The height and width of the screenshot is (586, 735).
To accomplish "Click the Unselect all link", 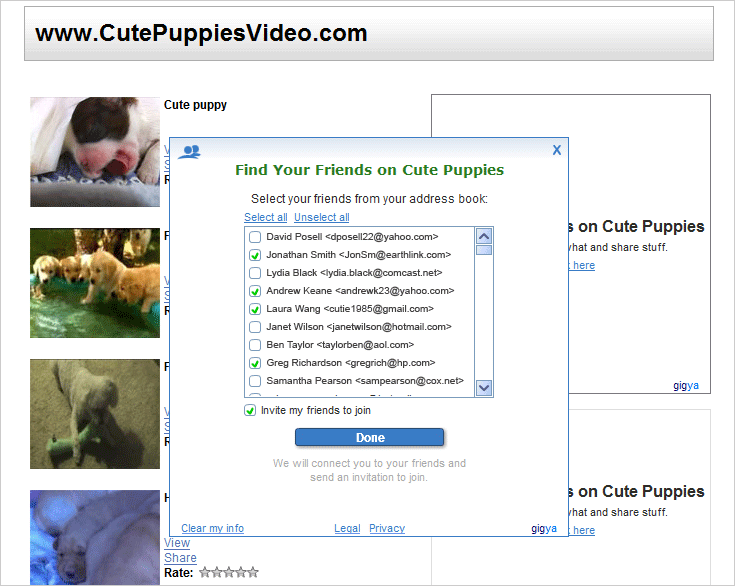I will pyautogui.click(x=322, y=217).
